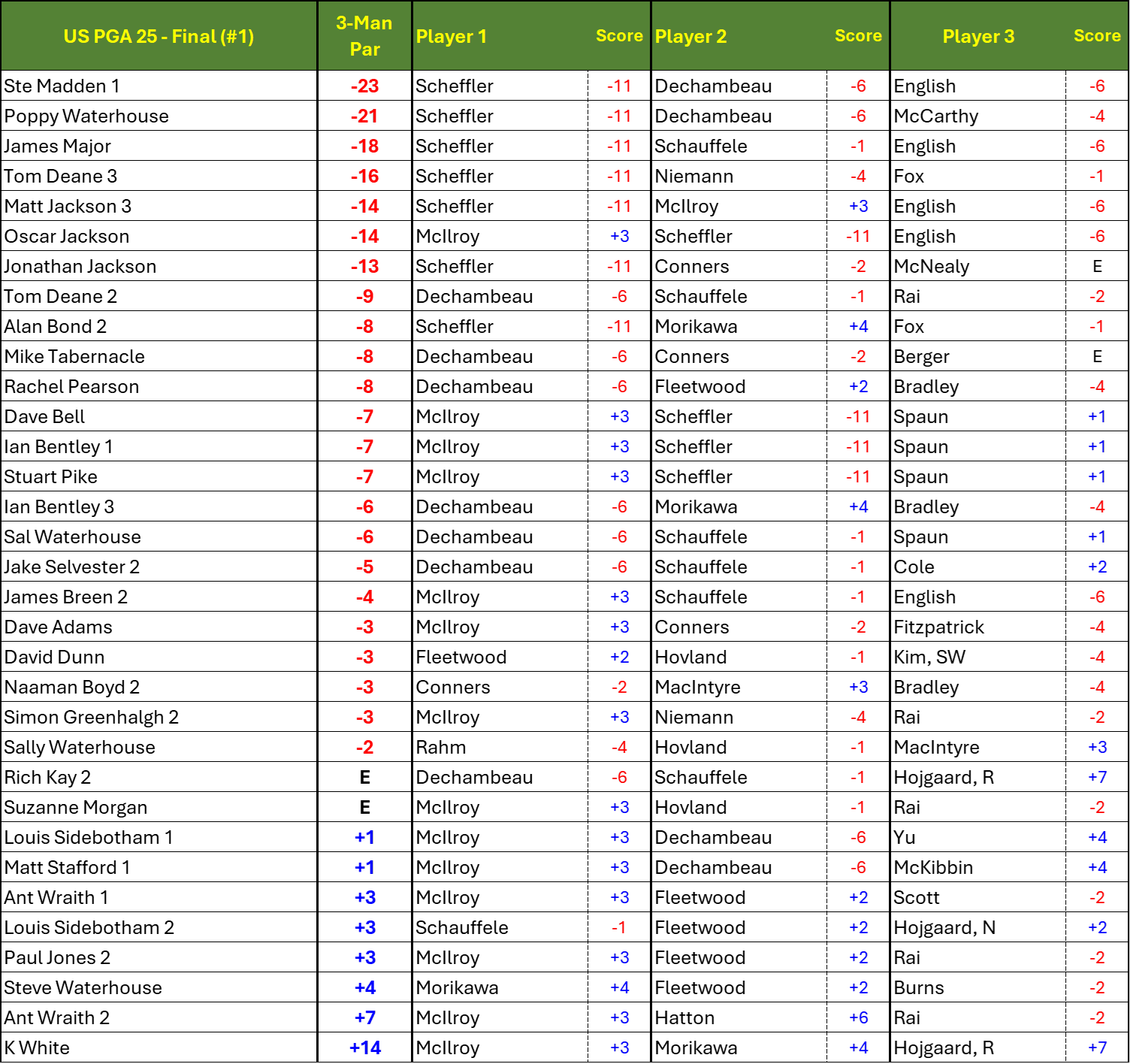Click the 'Sally Waterhouse' name cell
This screenshot has width=1130, height=1064.
(x=159, y=747)
